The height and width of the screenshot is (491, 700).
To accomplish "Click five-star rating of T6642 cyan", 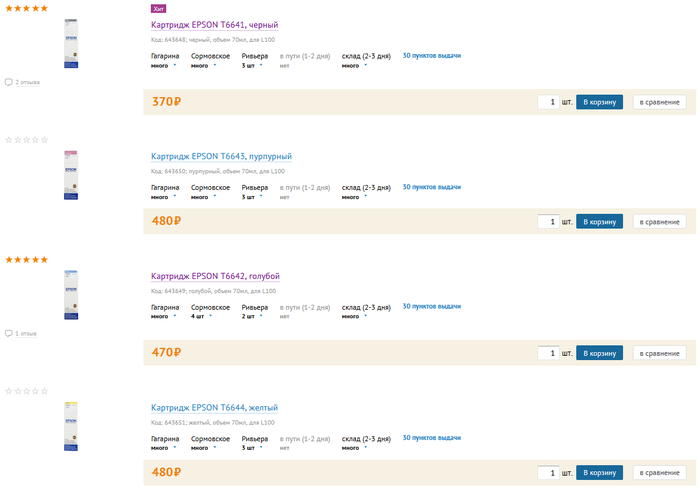I will click(26, 260).
